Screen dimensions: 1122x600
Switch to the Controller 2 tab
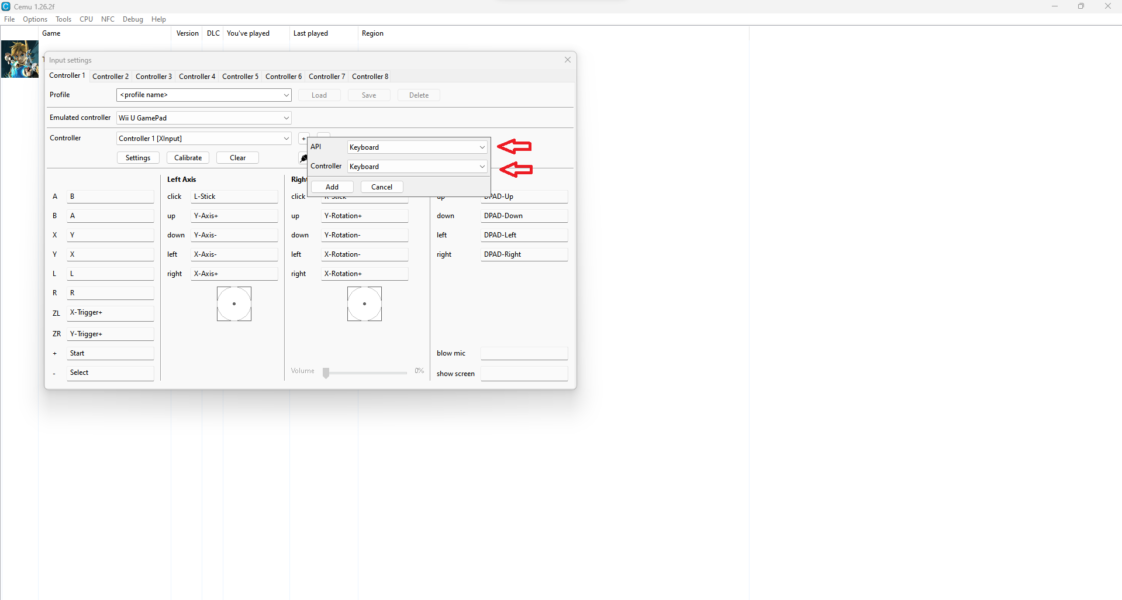[110, 77]
